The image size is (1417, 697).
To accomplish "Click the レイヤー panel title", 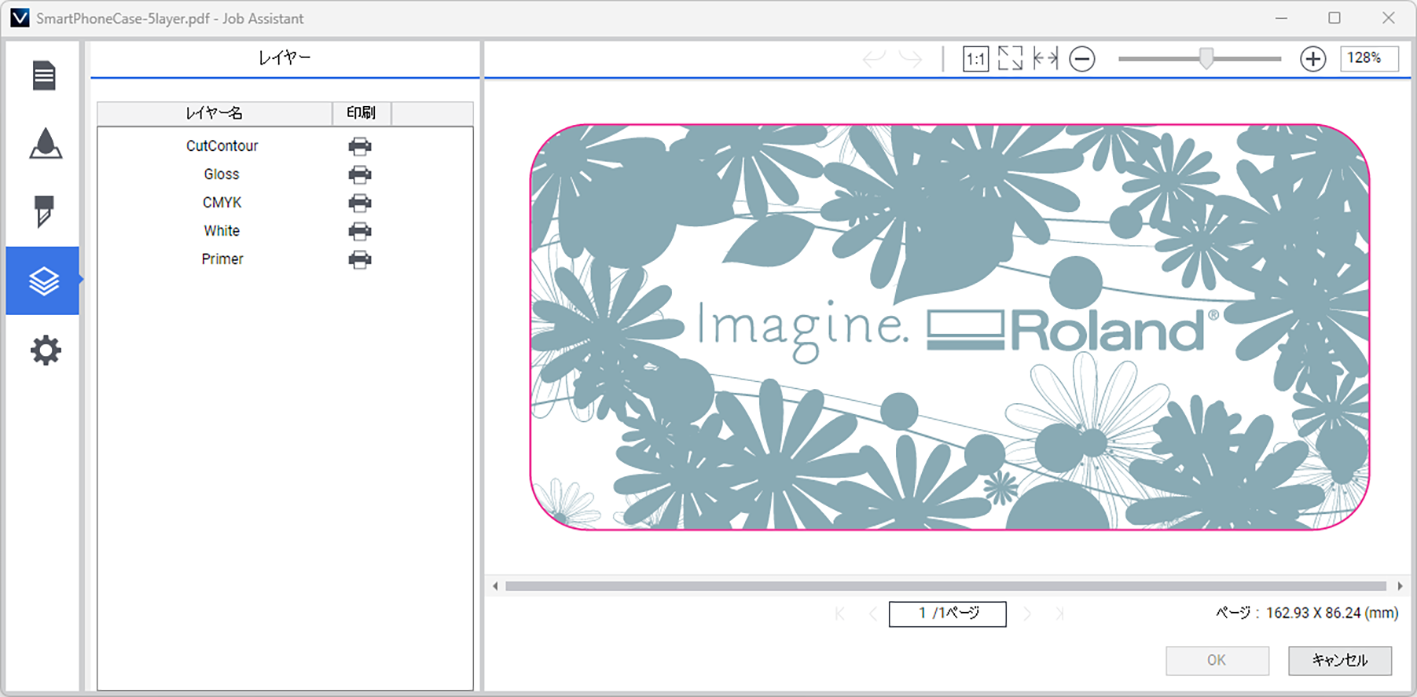I will [x=284, y=59].
